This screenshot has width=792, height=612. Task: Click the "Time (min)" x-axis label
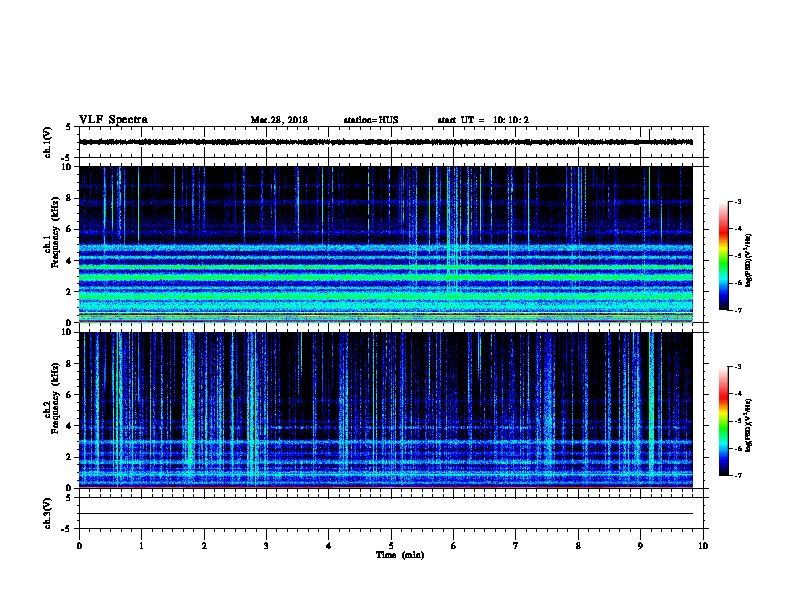400,555
